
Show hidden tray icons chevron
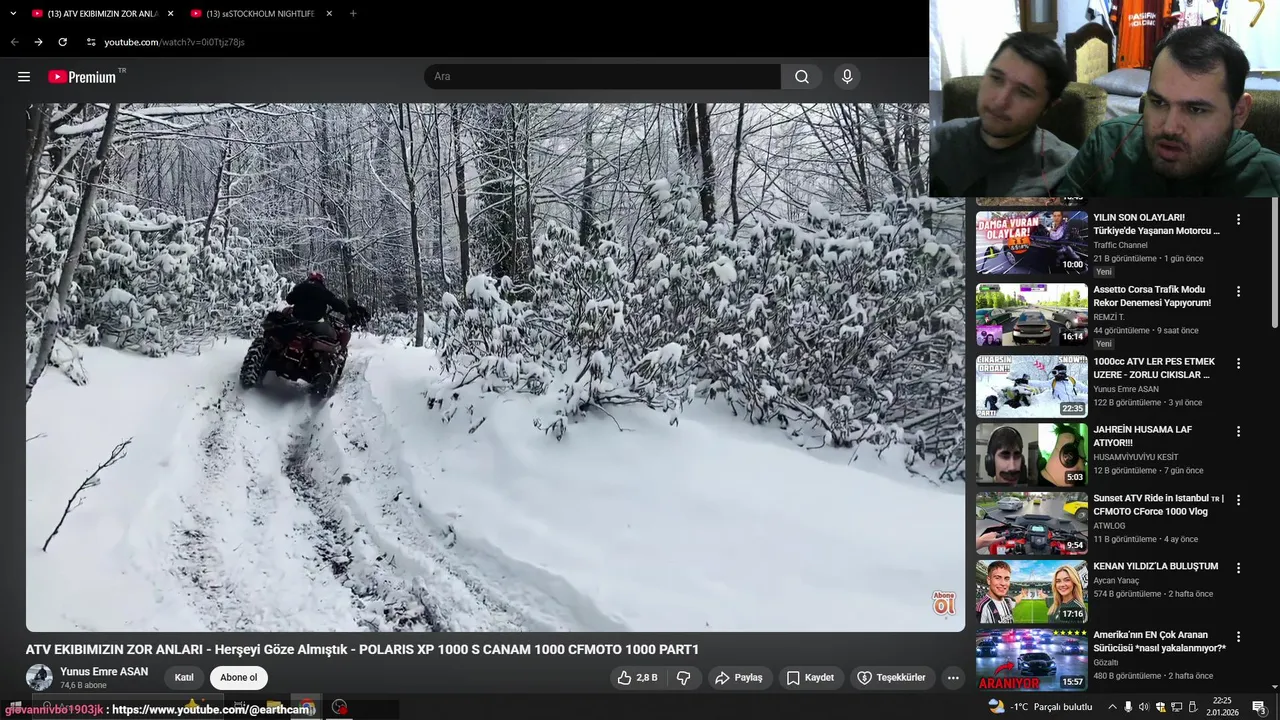click(1111, 707)
